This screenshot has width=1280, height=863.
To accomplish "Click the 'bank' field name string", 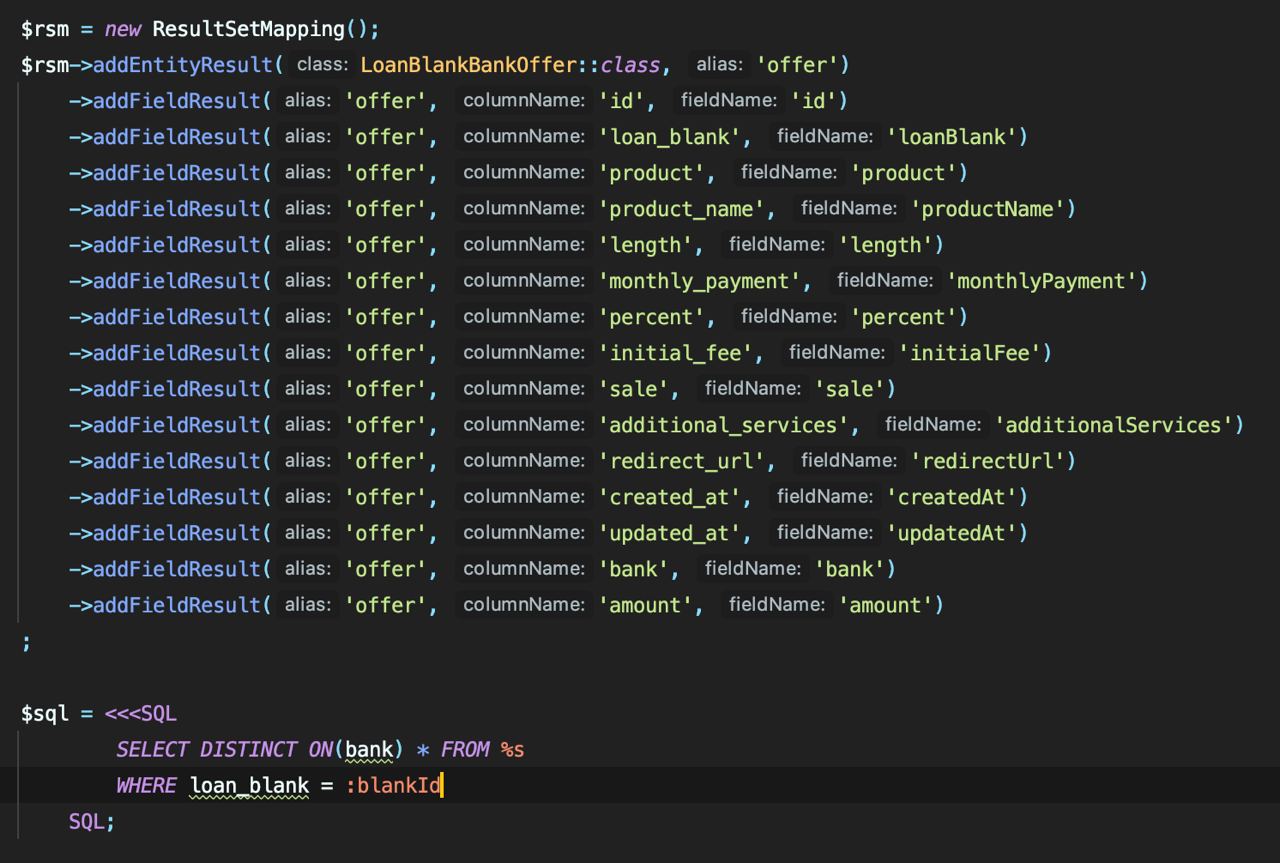I will point(850,569).
